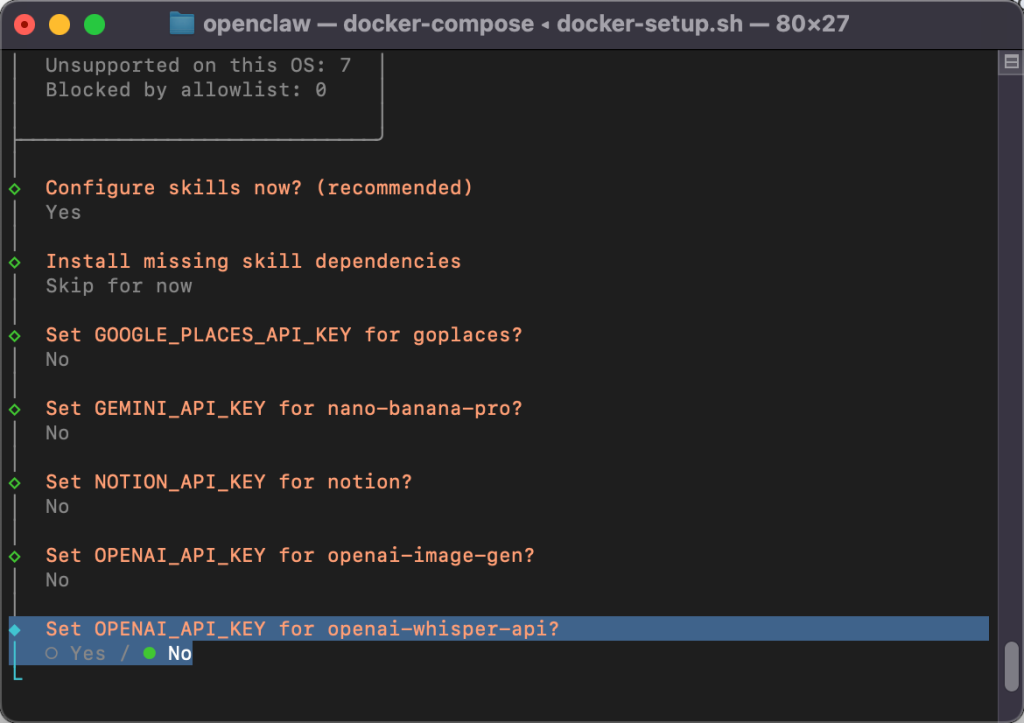Click the 'No' answer under GOOGLE_PLACES_API_KEY
The width and height of the screenshot is (1024, 723).
pos(58,359)
